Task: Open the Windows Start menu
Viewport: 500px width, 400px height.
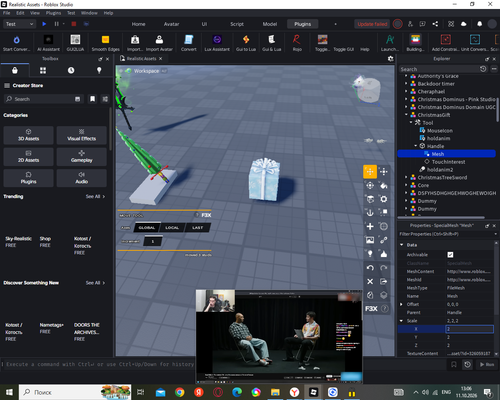Action: pyautogui.click(x=9, y=392)
